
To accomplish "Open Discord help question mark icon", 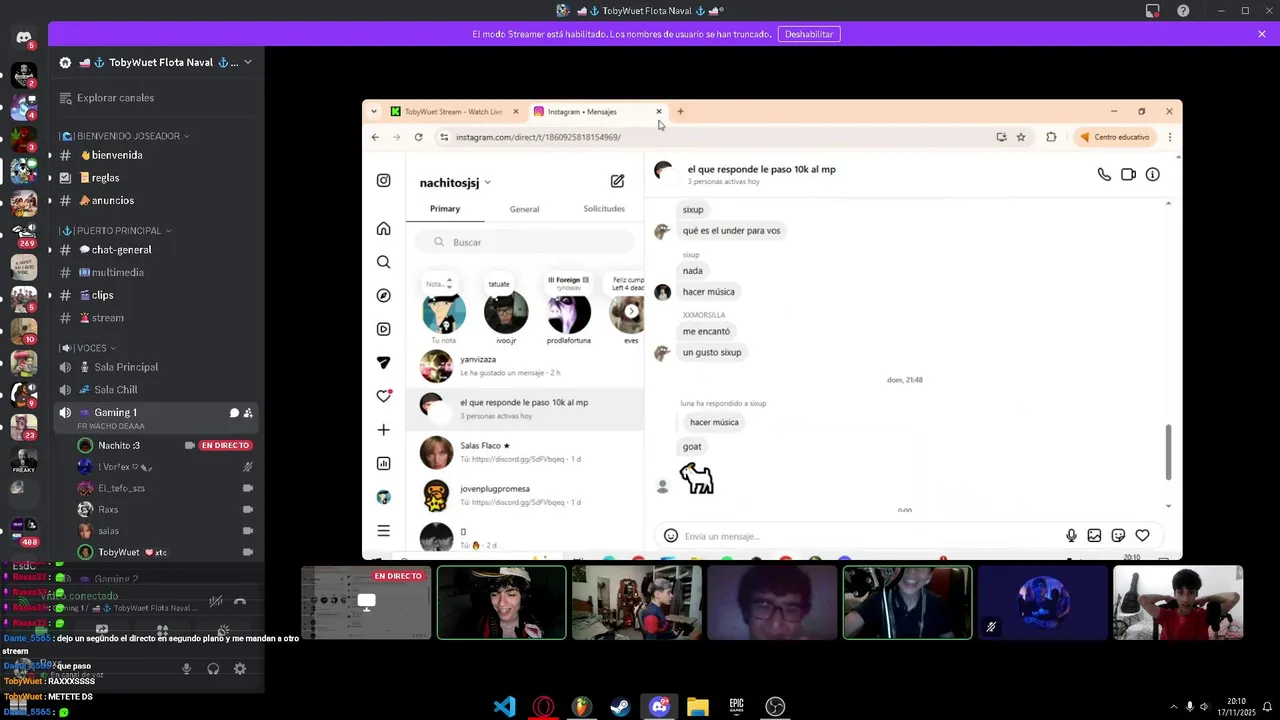I will (x=1183, y=11).
